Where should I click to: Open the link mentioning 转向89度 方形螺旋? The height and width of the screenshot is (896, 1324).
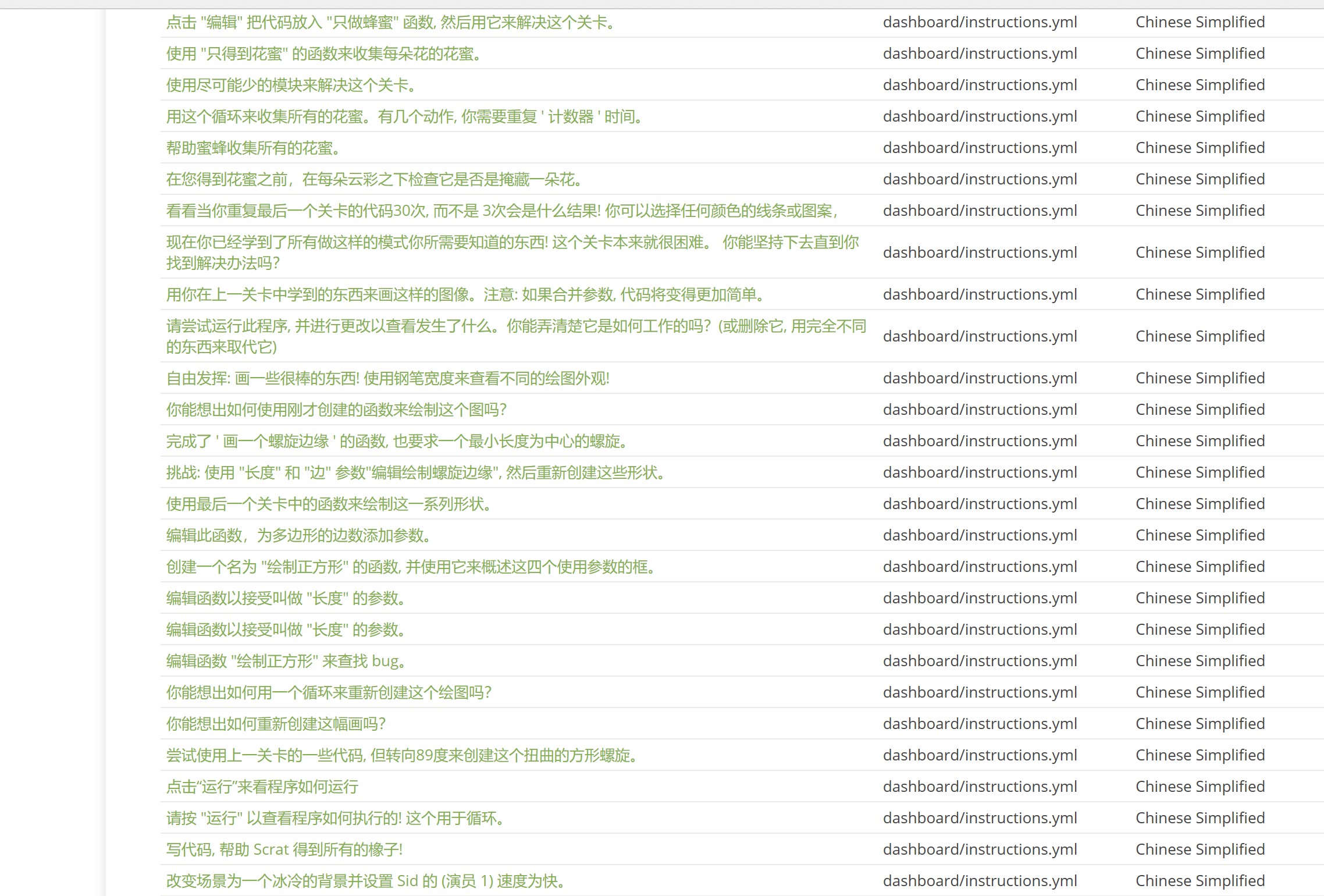pyautogui.click(x=402, y=756)
